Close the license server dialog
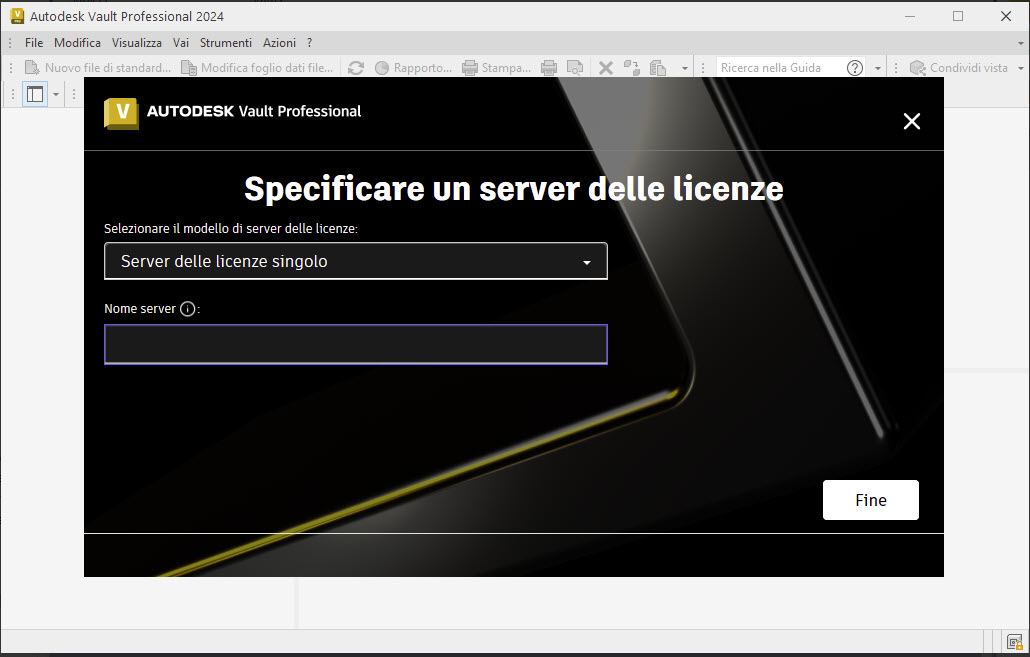Viewport: 1030px width, 657px height. (x=911, y=121)
